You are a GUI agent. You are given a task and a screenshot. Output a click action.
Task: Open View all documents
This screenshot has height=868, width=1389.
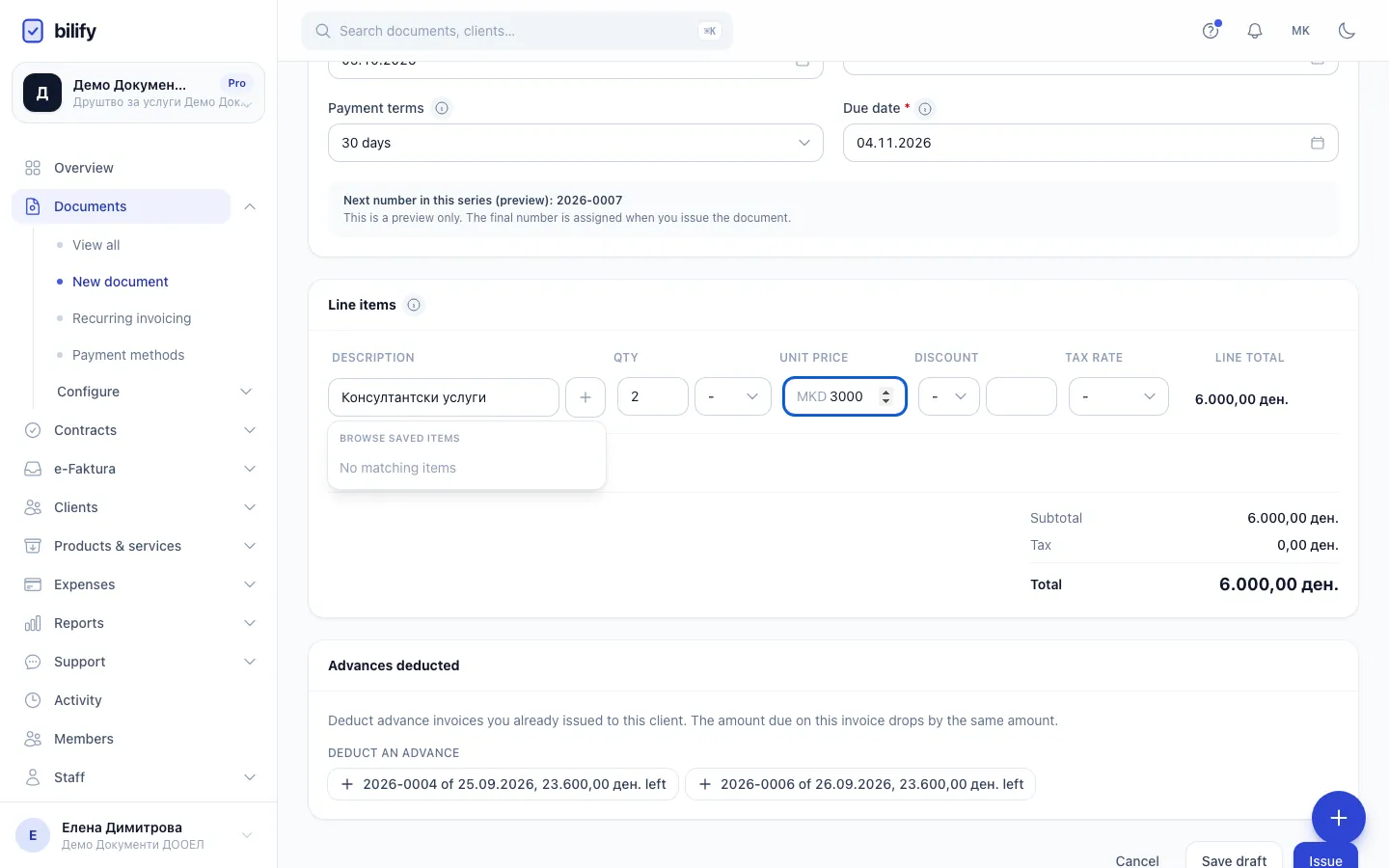(96, 245)
